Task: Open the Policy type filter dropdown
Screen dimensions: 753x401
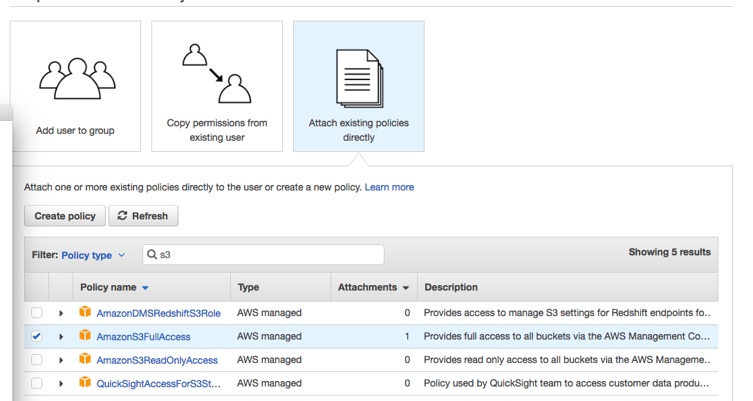Action: pos(93,255)
